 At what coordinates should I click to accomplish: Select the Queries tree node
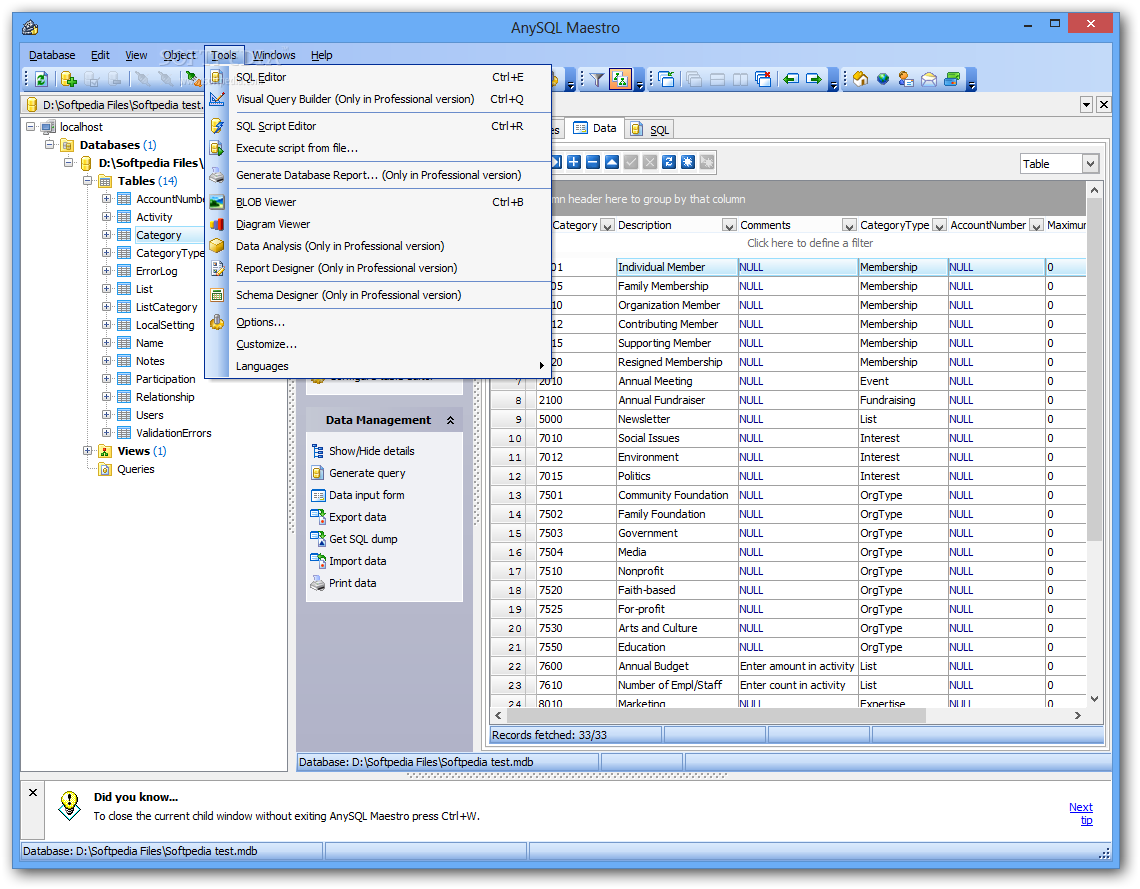click(136, 469)
